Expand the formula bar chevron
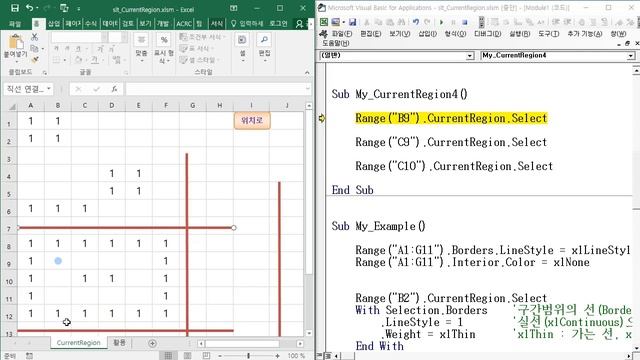Image resolution: width=640 pixels, height=360 pixels. (307, 89)
